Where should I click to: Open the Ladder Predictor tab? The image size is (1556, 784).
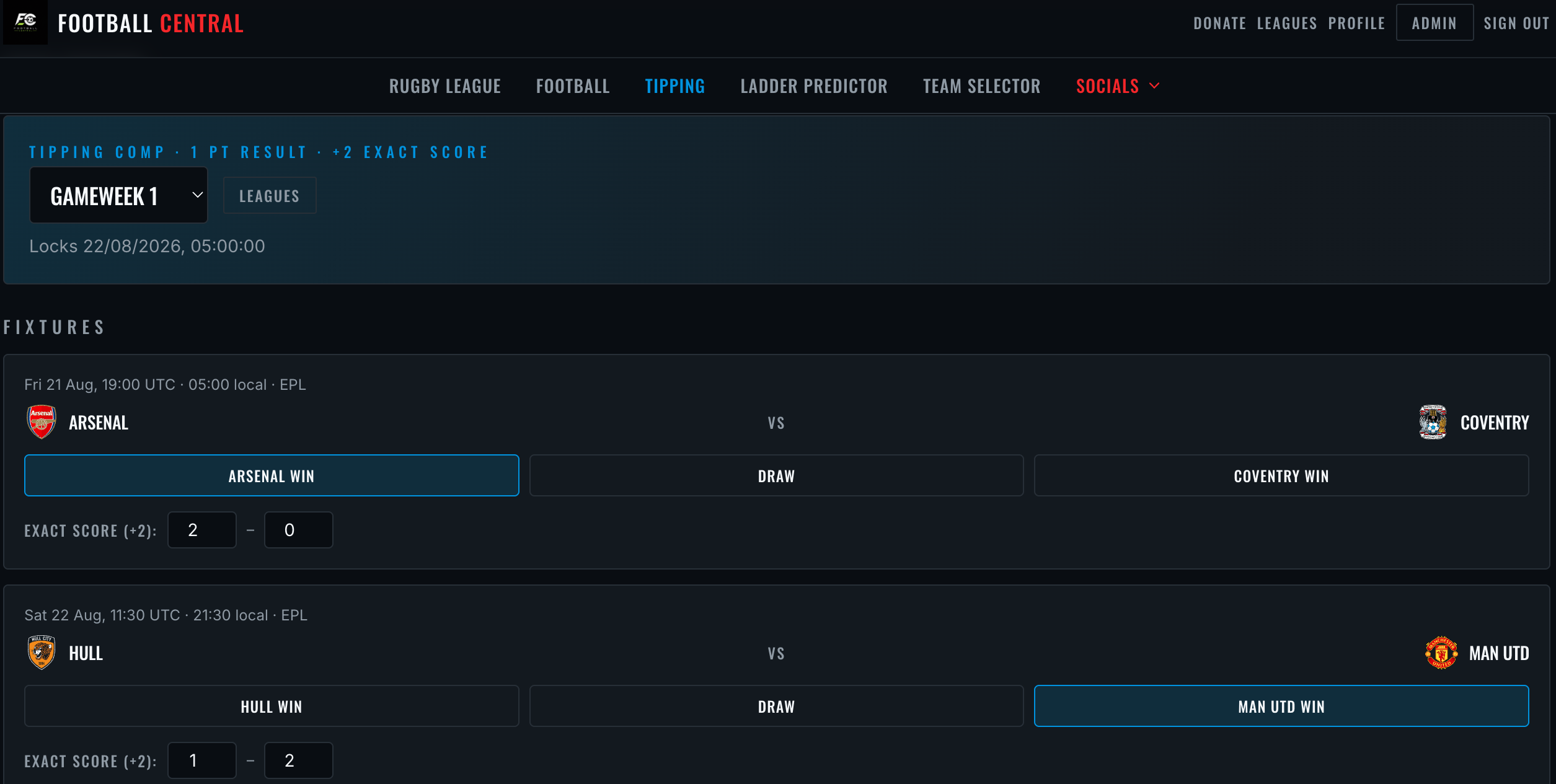[814, 86]
